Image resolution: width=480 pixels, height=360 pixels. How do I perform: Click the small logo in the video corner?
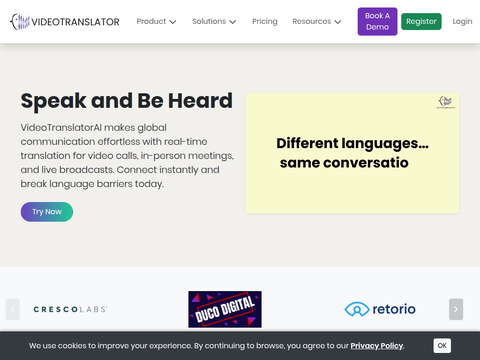pyautogui.click(x=446, y=102)
